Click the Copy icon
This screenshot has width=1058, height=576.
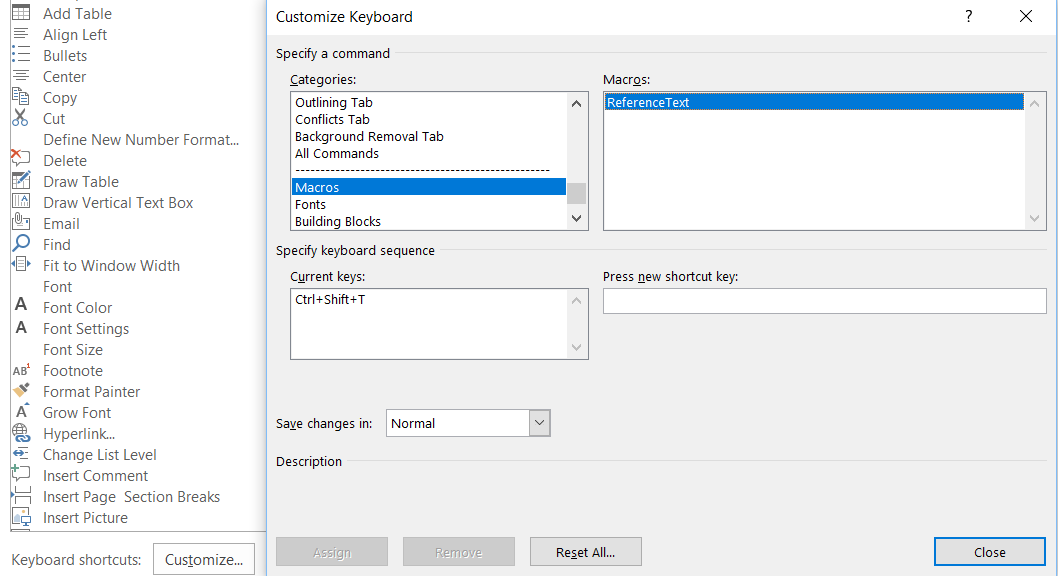point(21,96)
